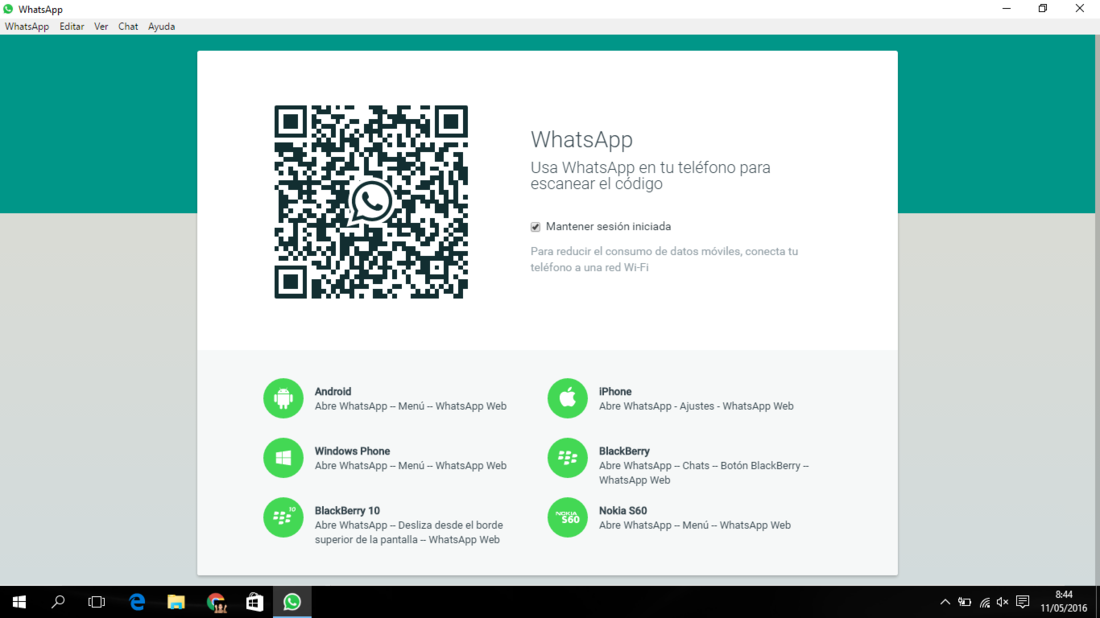Viewport: 1100px width, 618px height.
Task: Minimize the WhatsApp window
Action: 1007,9
